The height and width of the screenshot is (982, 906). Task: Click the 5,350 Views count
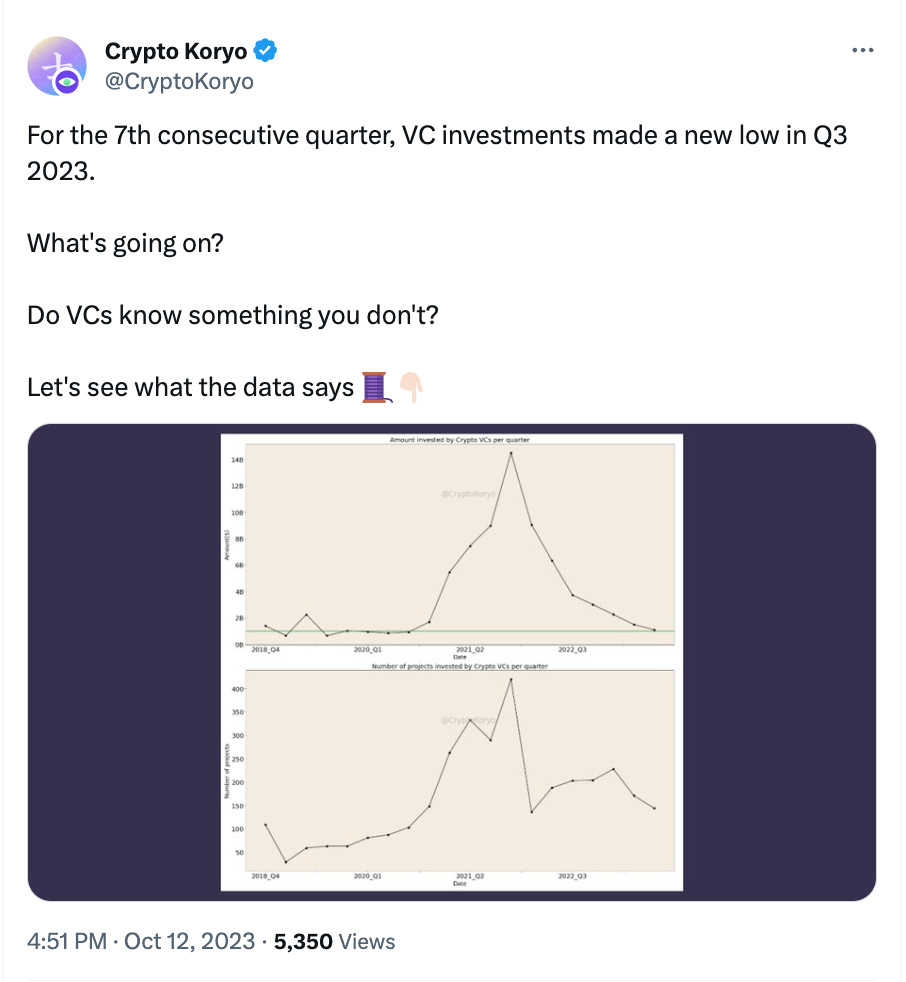point(334,941)
